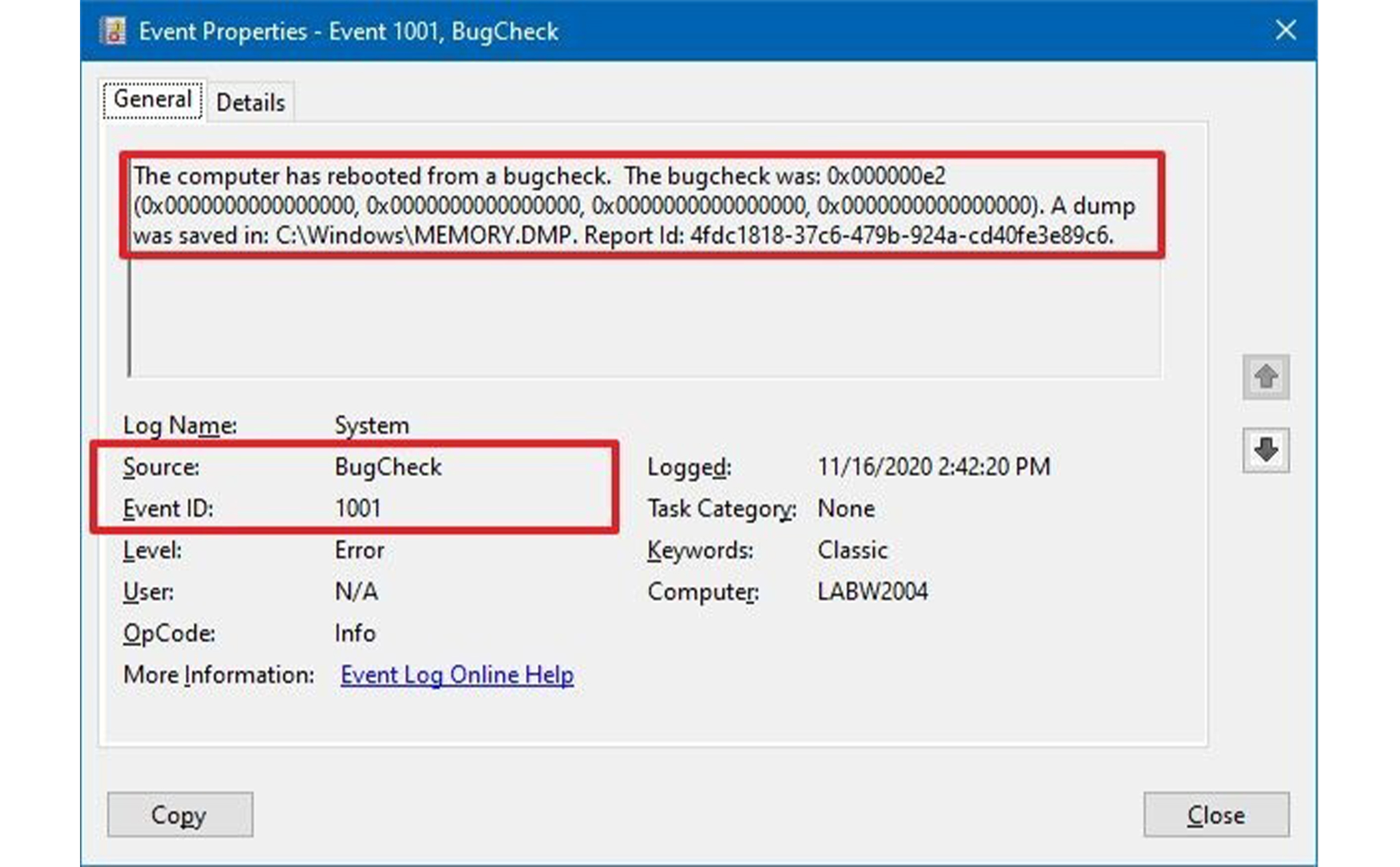Click the bugcheck description text box
The height and width of the screenshot is (867, 1400).
click(643, 267)
